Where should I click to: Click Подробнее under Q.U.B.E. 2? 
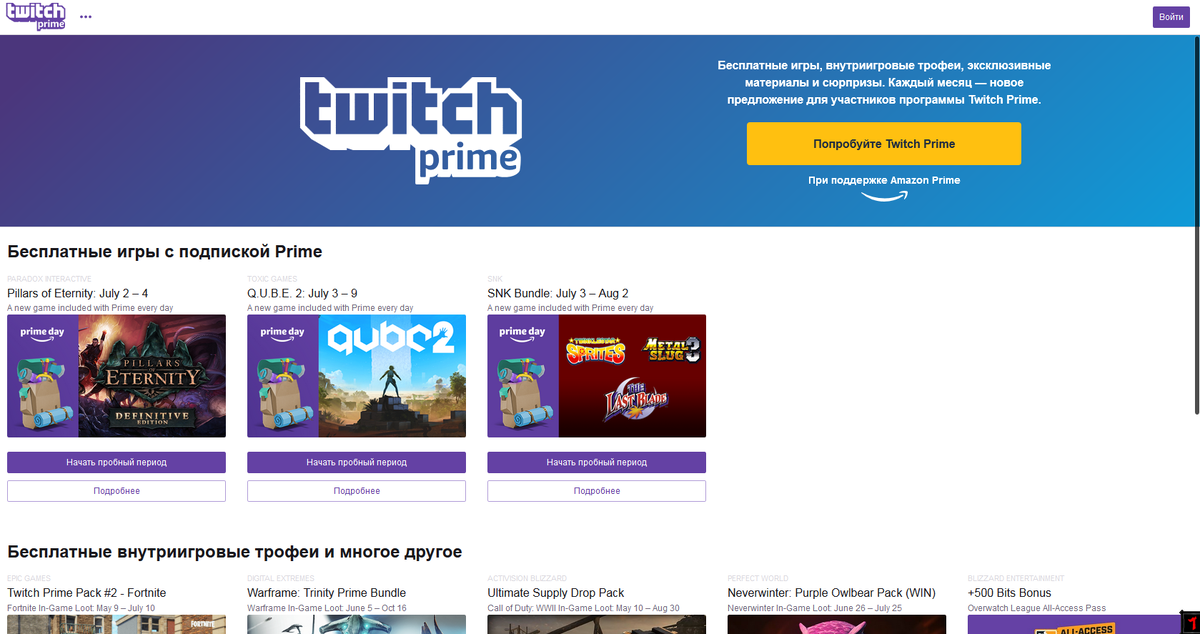tap(356, 491)
